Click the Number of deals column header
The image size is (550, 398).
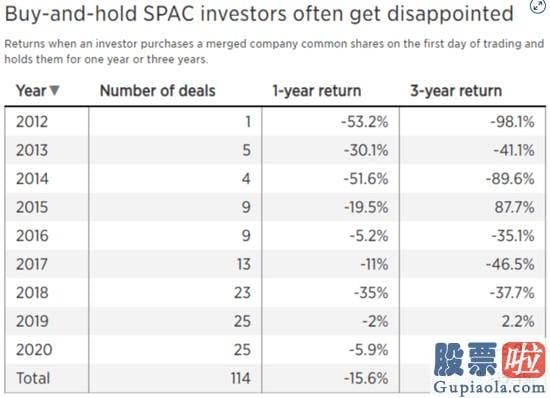tap(157, 91)
